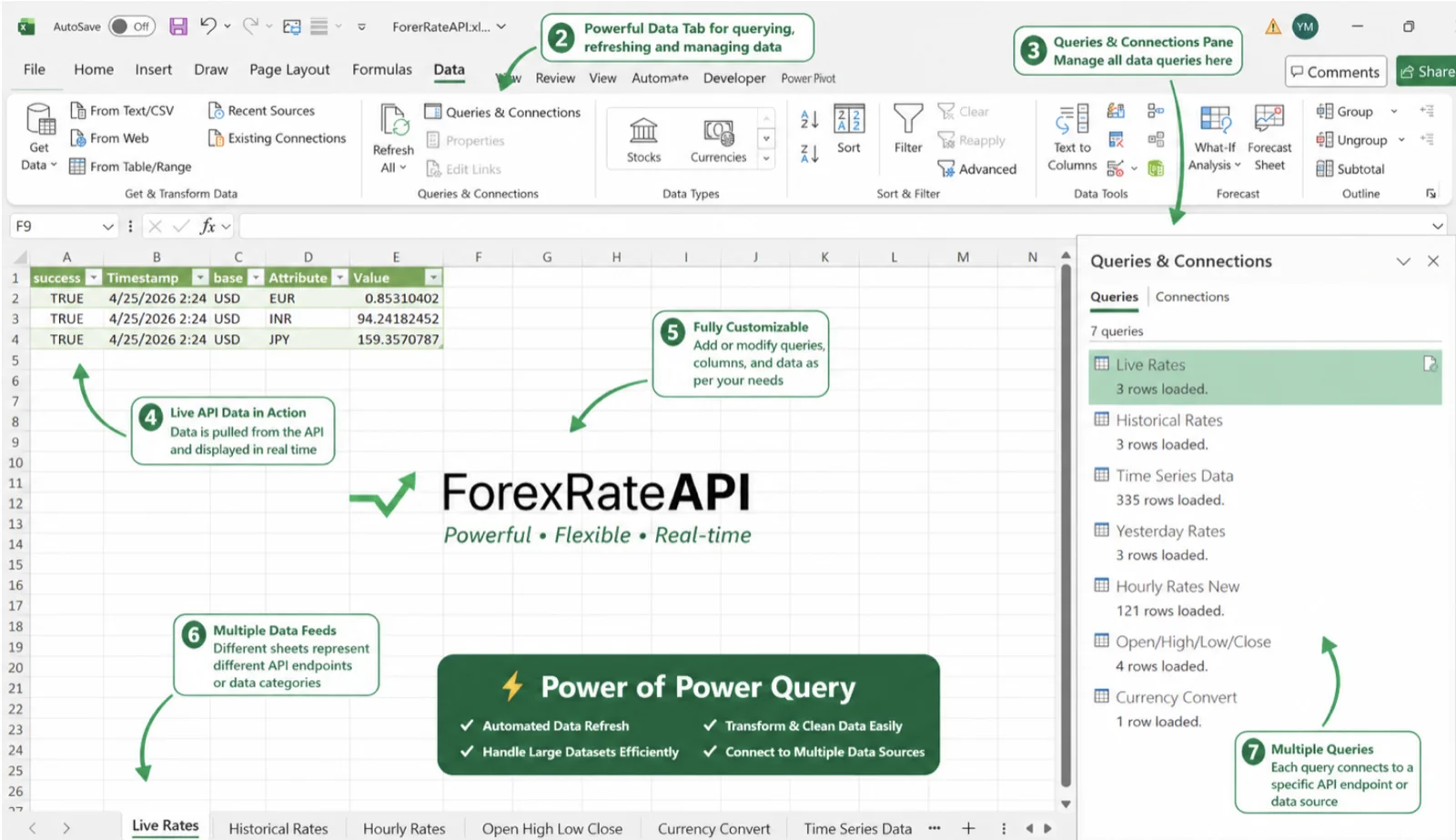Open the Currency Convert sheet tab
Image resolution: width=1456 pixels, height=840 pixels.
tap(713, 828)
